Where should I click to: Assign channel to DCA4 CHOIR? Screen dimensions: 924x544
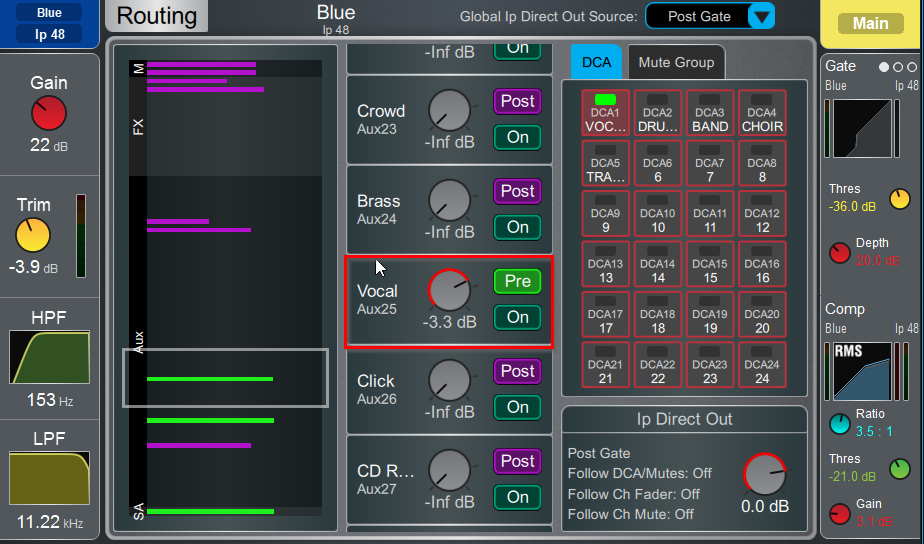pos(763,113)
